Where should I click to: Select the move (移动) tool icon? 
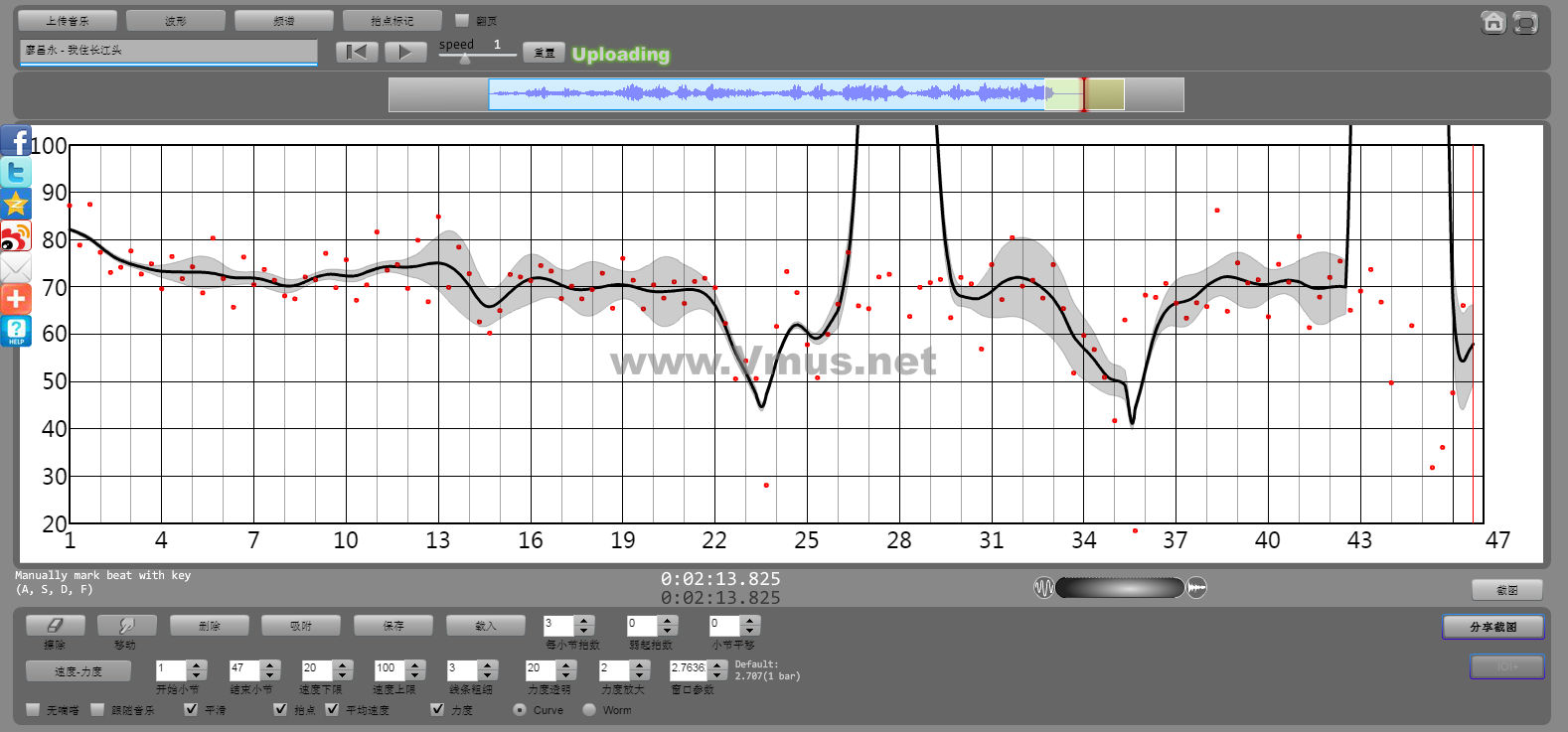[x=126, y=626]
